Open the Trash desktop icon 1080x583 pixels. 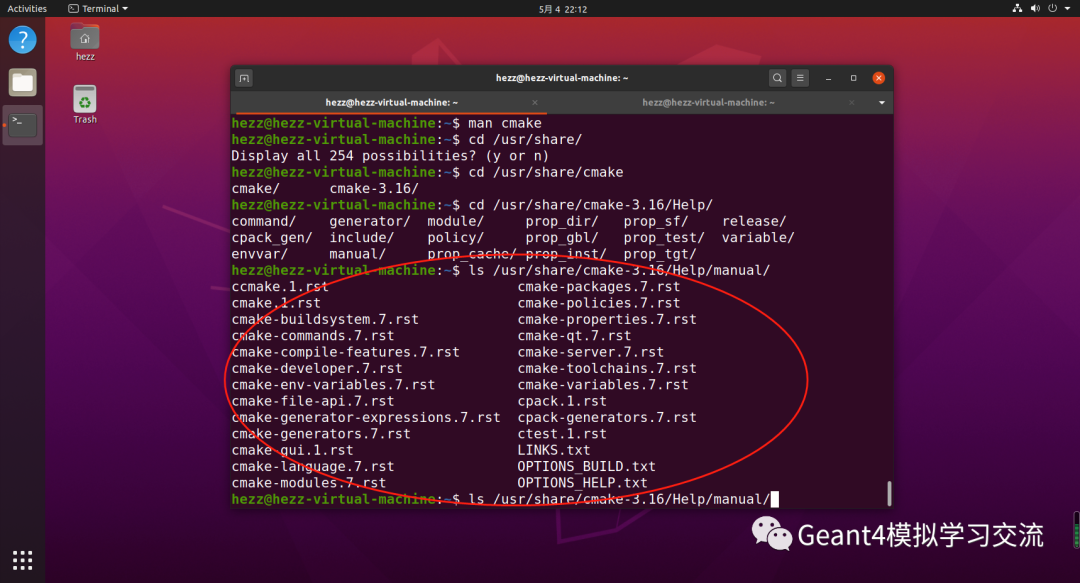[x=85, y=105]
